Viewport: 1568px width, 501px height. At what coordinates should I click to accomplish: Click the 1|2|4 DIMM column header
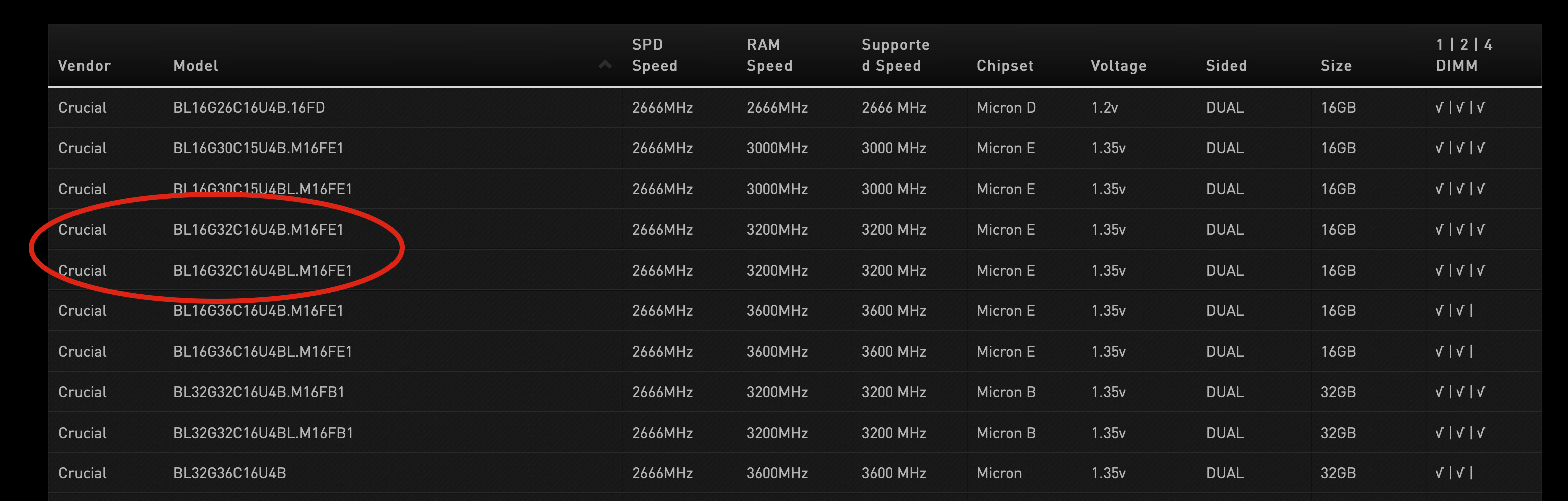[x=1464, y=55]
